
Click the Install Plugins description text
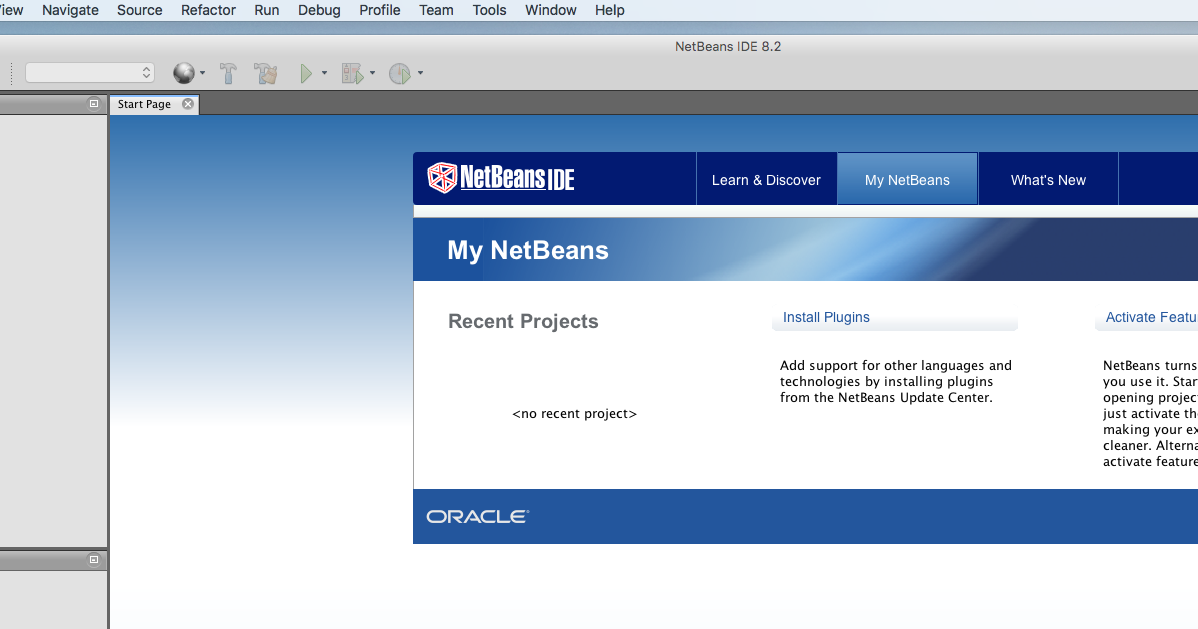895,381
